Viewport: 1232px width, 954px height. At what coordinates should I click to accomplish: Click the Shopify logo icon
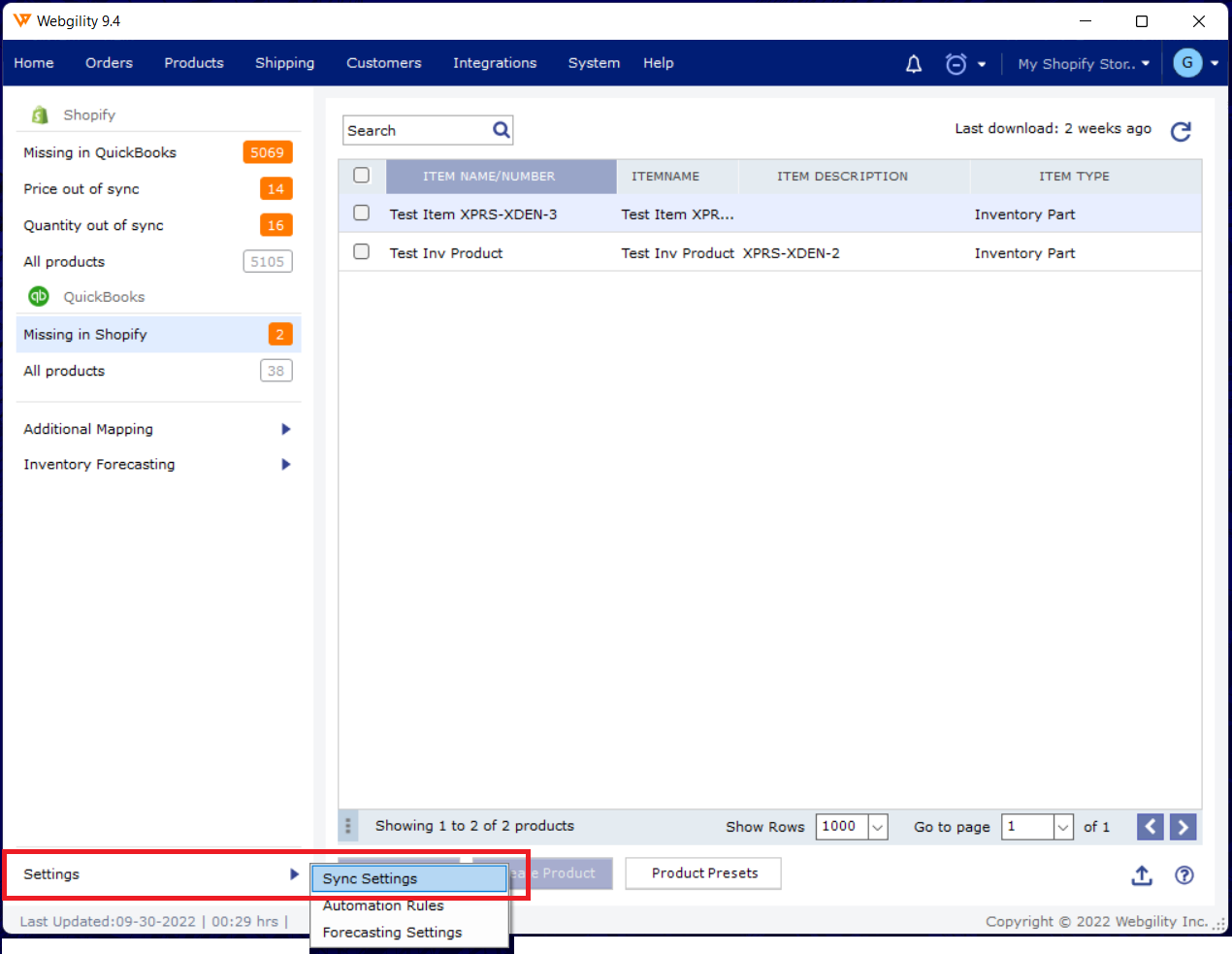[x=40, y=115]
